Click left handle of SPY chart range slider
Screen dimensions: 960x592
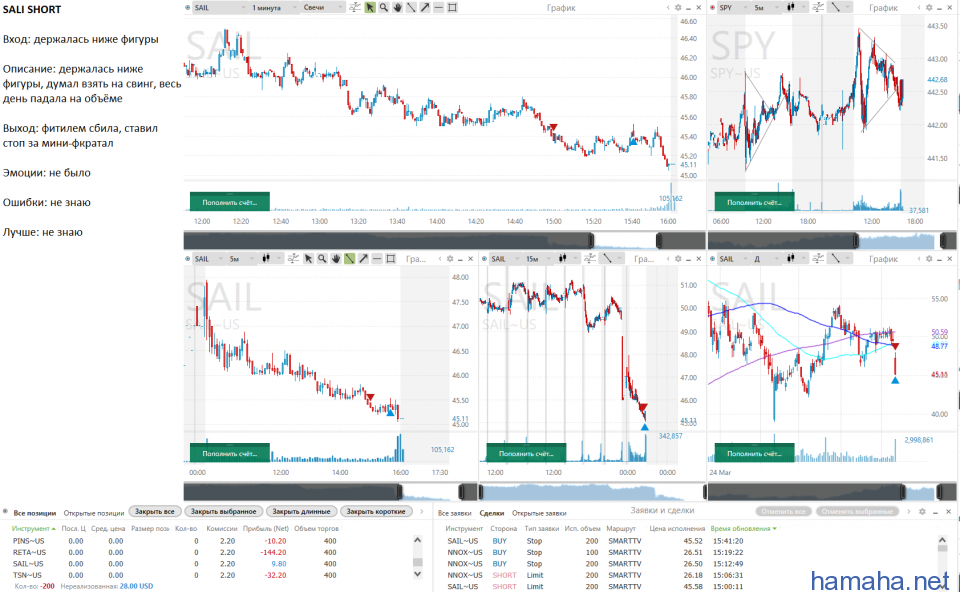(x=856, y=241)
